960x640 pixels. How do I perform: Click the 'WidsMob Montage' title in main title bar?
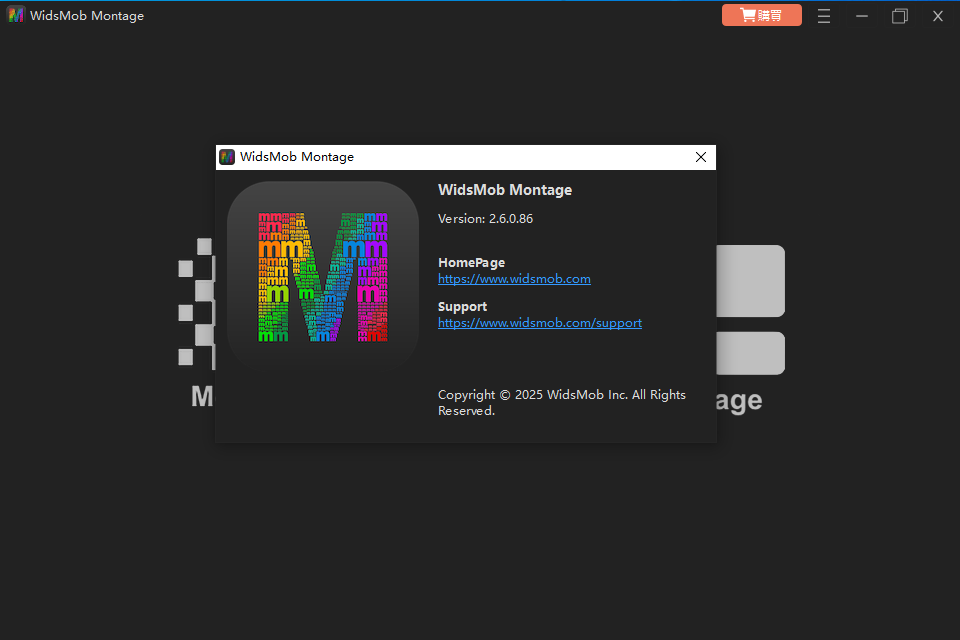click(x=87, y=15)
